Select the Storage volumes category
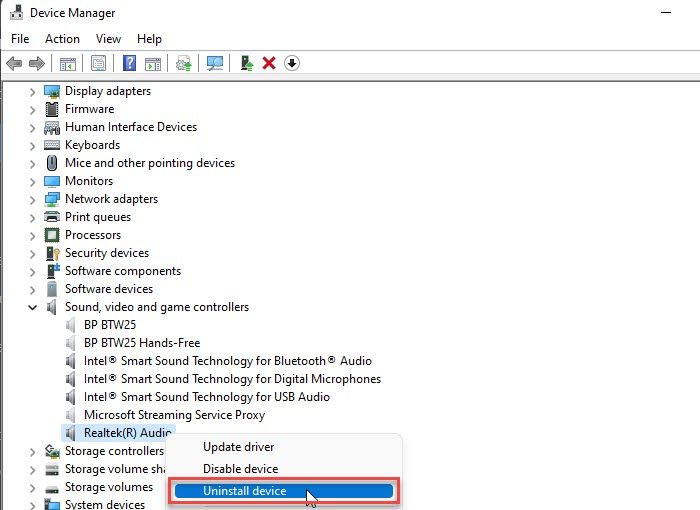The height and width of the screenshot is (510, 700). point(109,487)
